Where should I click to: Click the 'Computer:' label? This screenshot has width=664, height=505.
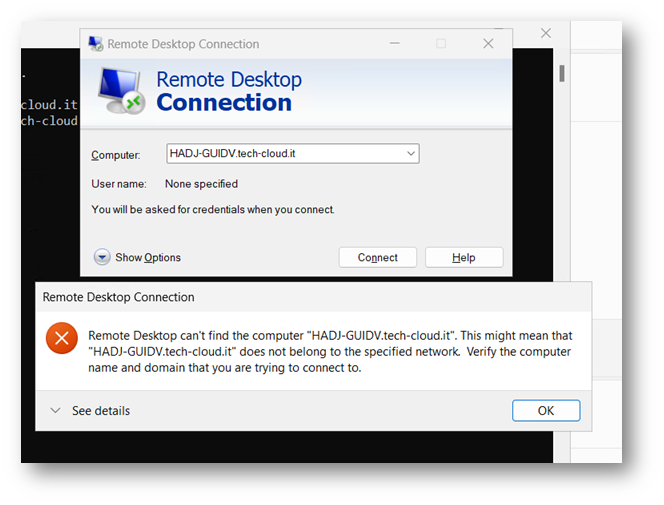(116, 155)
